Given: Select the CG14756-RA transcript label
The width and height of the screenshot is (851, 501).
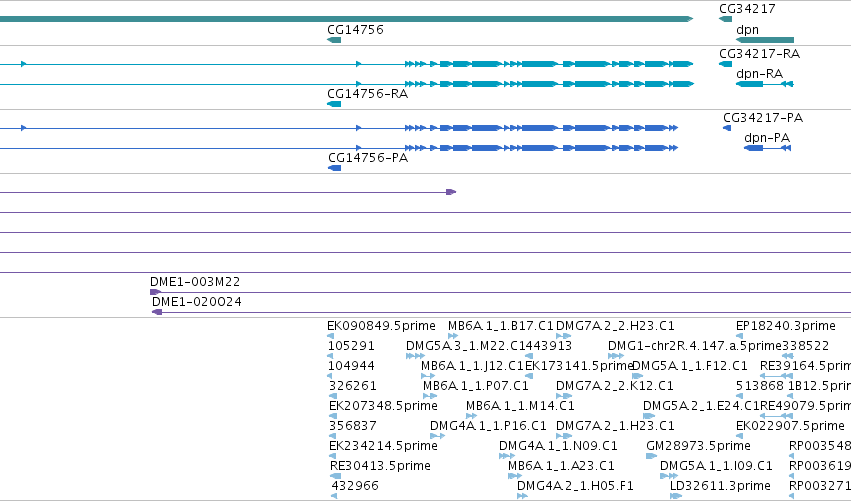Looking at the screenshot, I should (x=367, y=94).
